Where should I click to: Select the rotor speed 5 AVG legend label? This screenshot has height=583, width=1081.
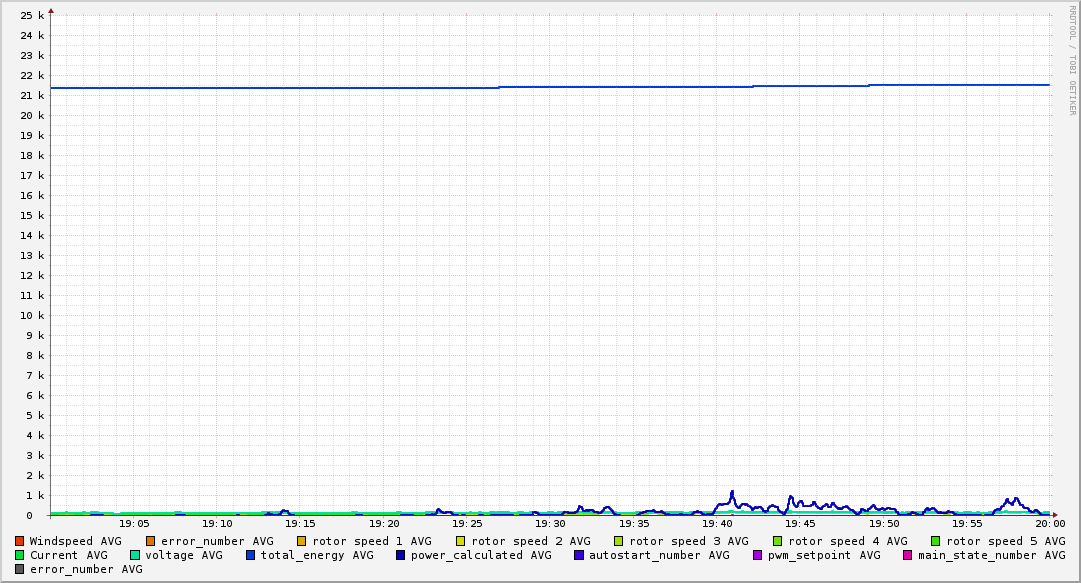pyautogui.click(x=1006, y=541)
